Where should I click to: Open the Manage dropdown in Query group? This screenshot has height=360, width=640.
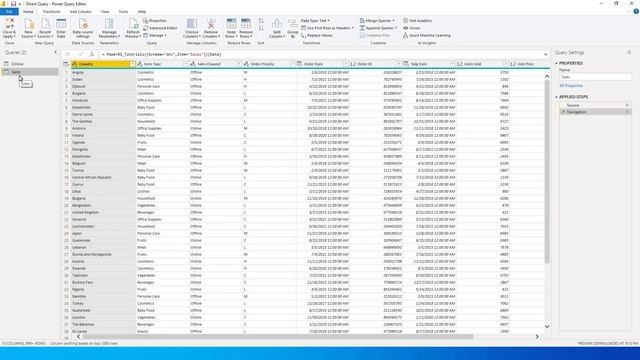click(x=155, y=36)
